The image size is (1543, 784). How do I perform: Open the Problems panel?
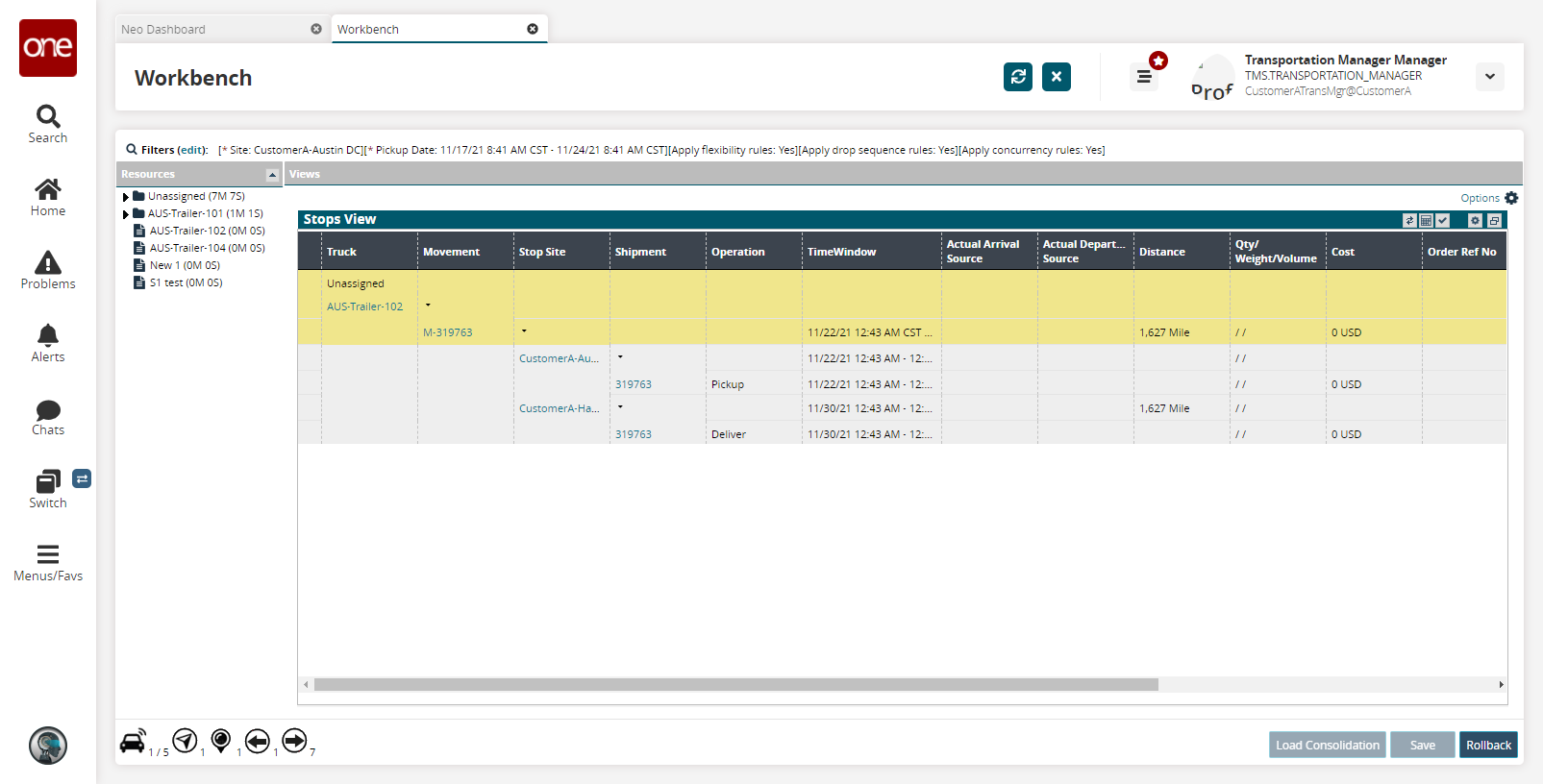point(48,271)
